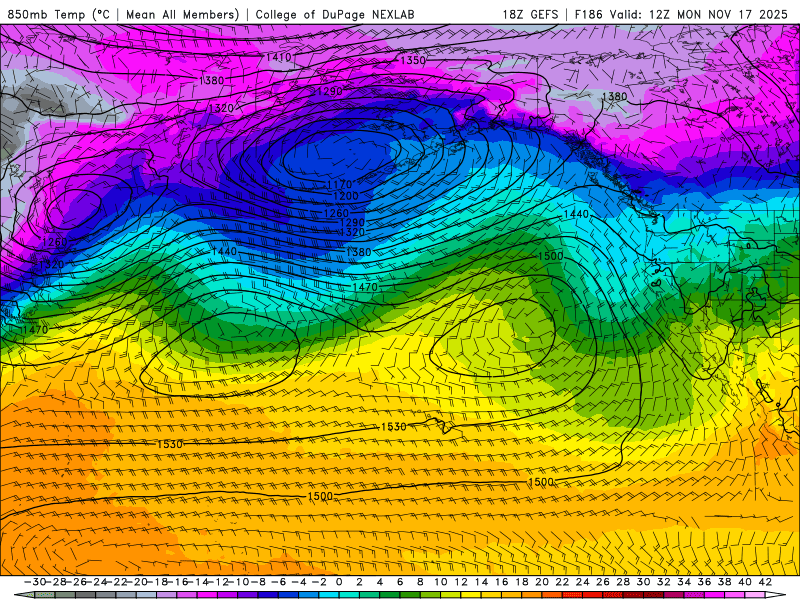Image resolution: width=800 pixels, height=600 pixels.
Task: Click the 1200 contour label
Action: tap(346, 196)
